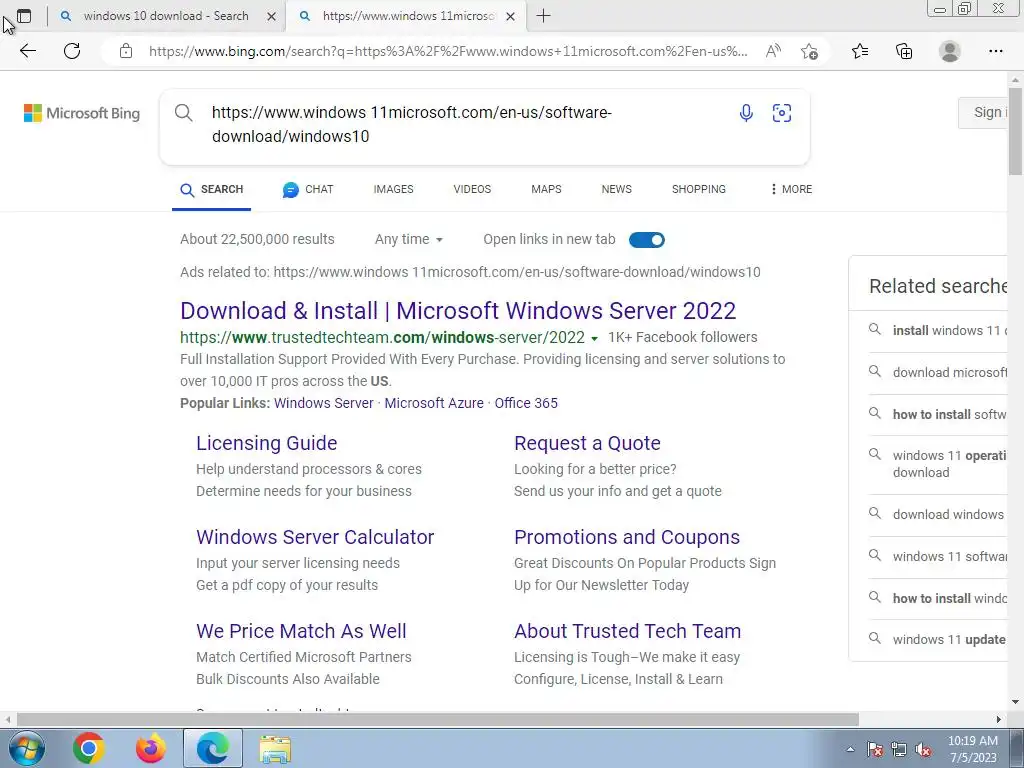Reload the page with the refresh icon

(x=72, y=51)
